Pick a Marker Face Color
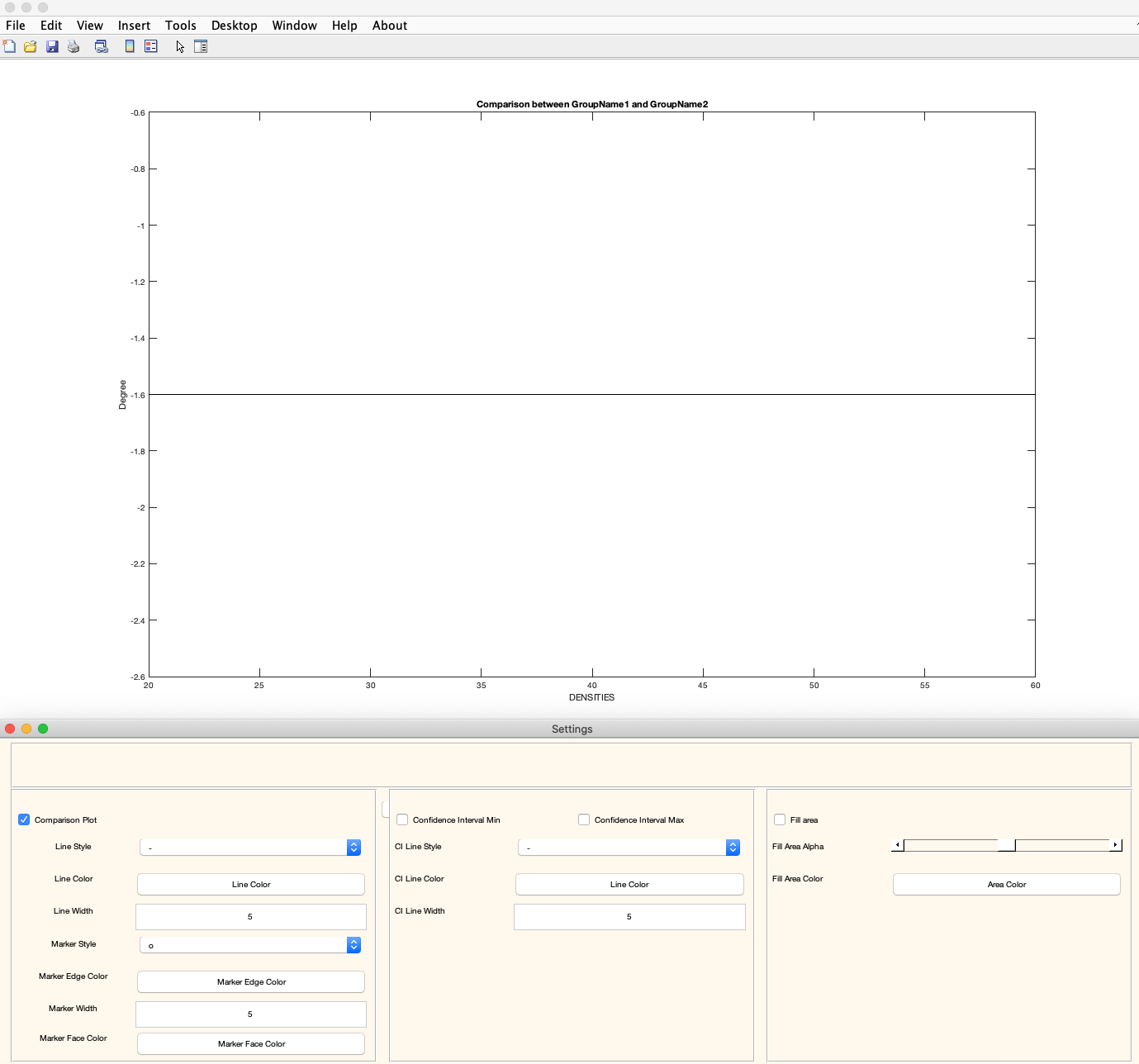This screenshot has height=1064, width=1139. pos(250,1043)
